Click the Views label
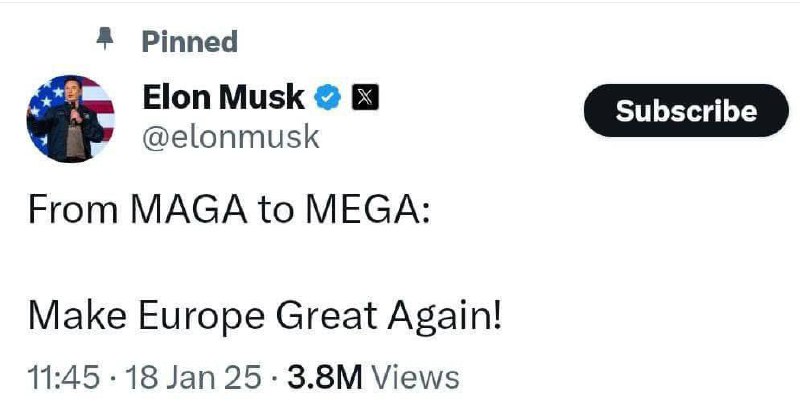800x420 pixels. [415, 377]
